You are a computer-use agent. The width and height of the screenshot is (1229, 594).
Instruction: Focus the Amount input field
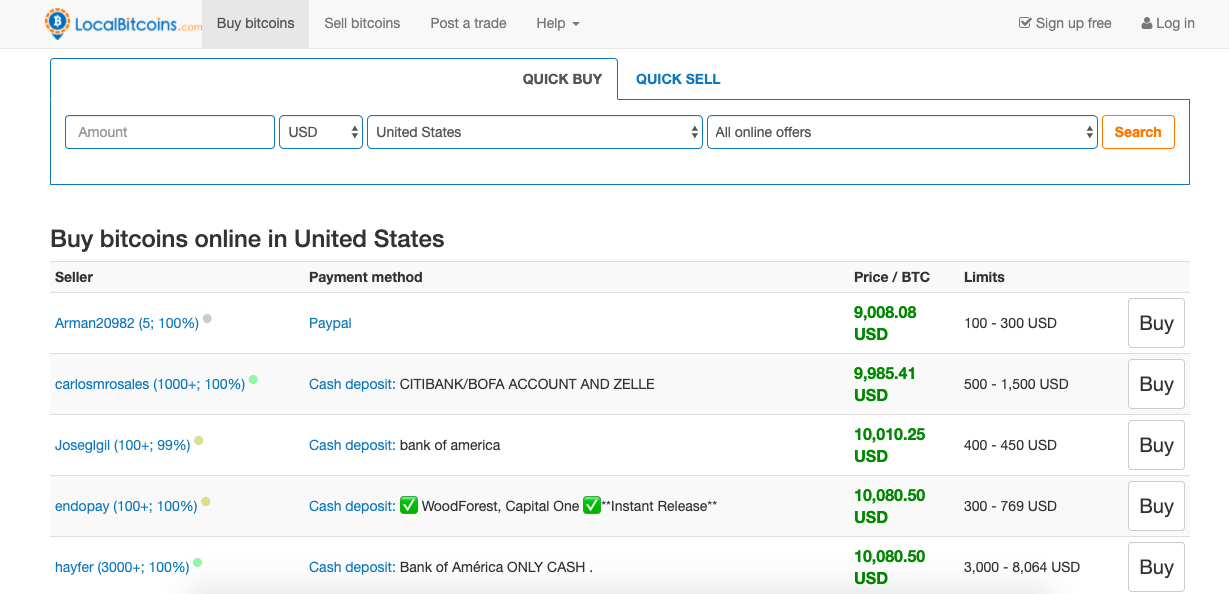(x=170, y=132)
